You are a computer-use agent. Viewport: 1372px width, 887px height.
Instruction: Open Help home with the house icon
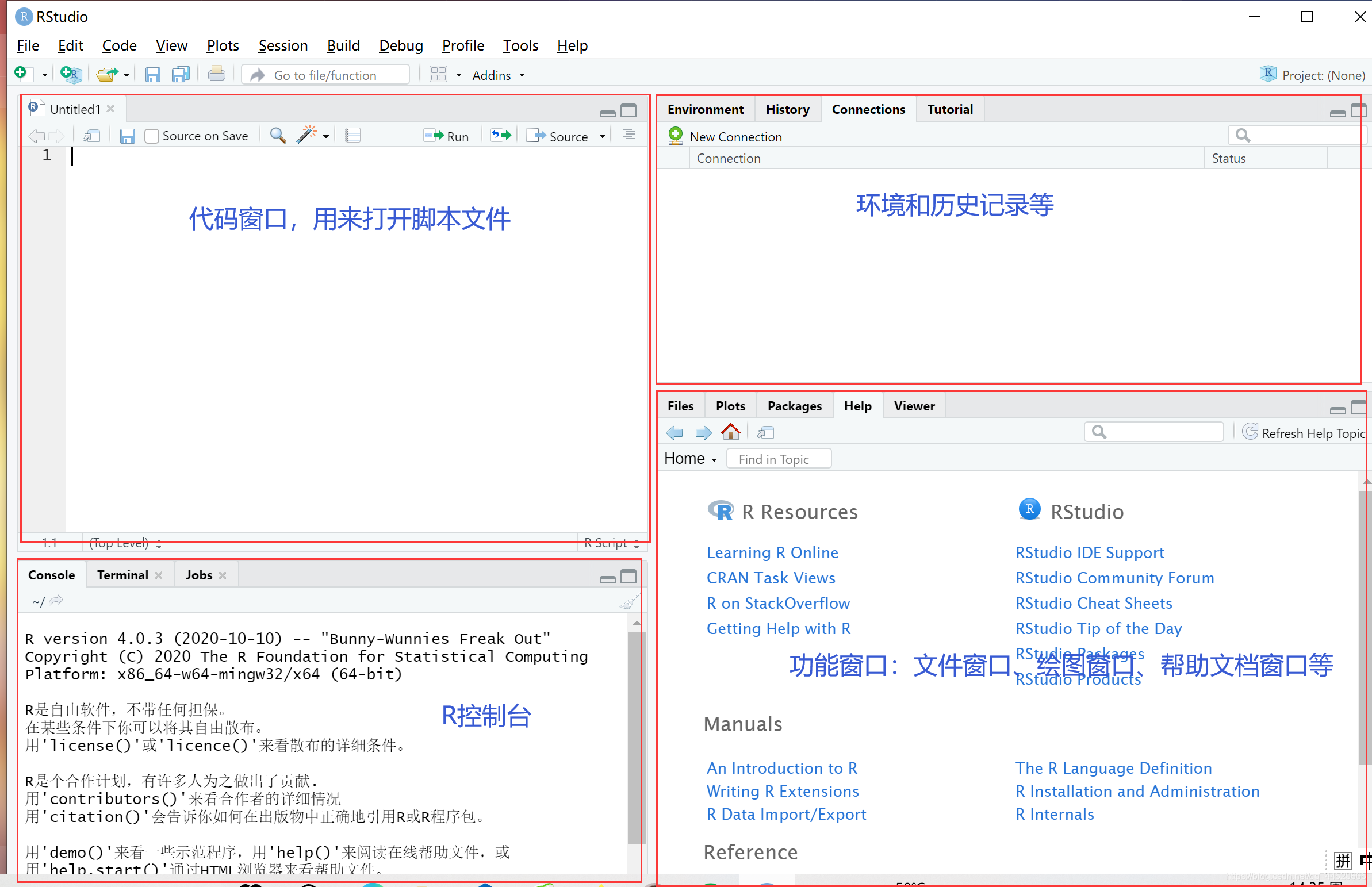coord(731,431)
